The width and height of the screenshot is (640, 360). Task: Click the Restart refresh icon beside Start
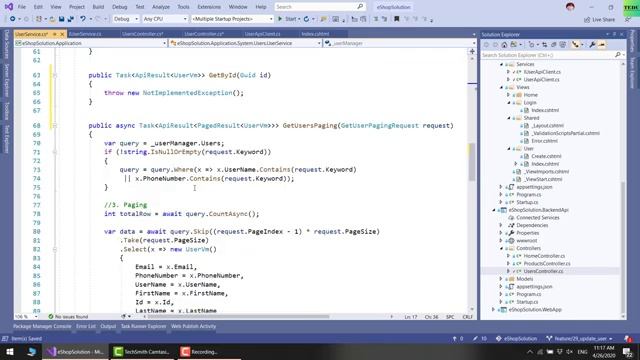pyautogui.click(x=306, y=19)
